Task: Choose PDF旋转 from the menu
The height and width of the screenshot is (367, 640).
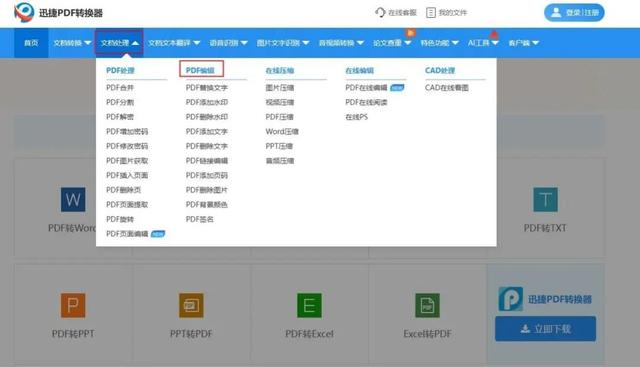Action: pos(120,219)
